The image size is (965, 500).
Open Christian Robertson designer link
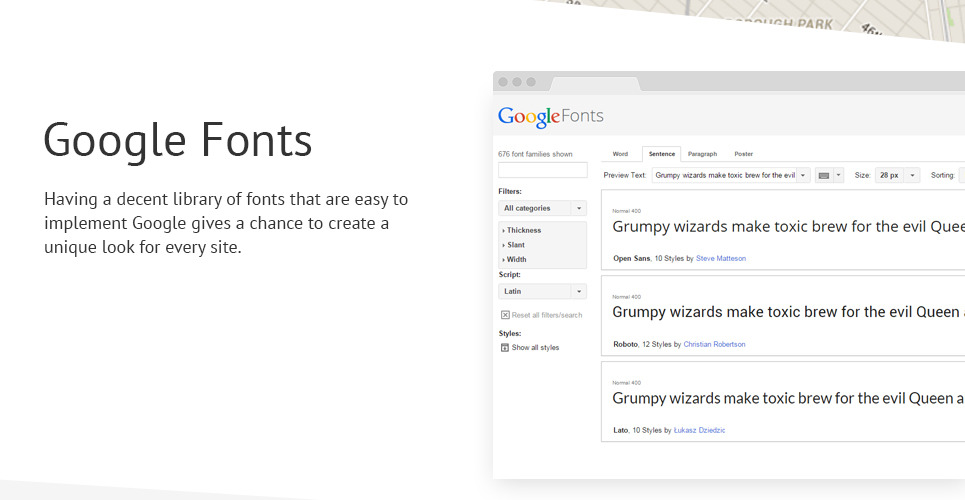714,344
